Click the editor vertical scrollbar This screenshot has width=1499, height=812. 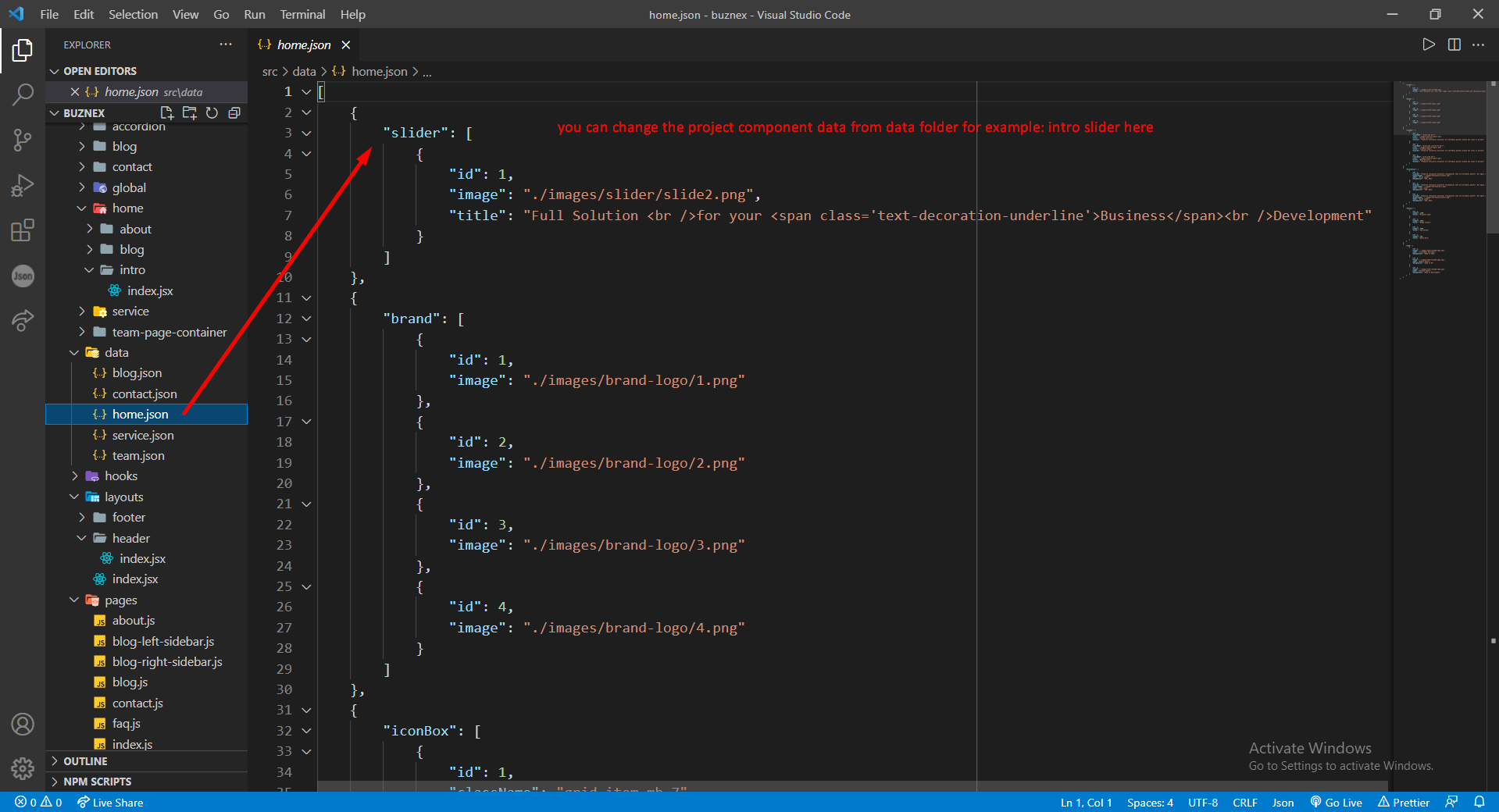pos(1494,156)
